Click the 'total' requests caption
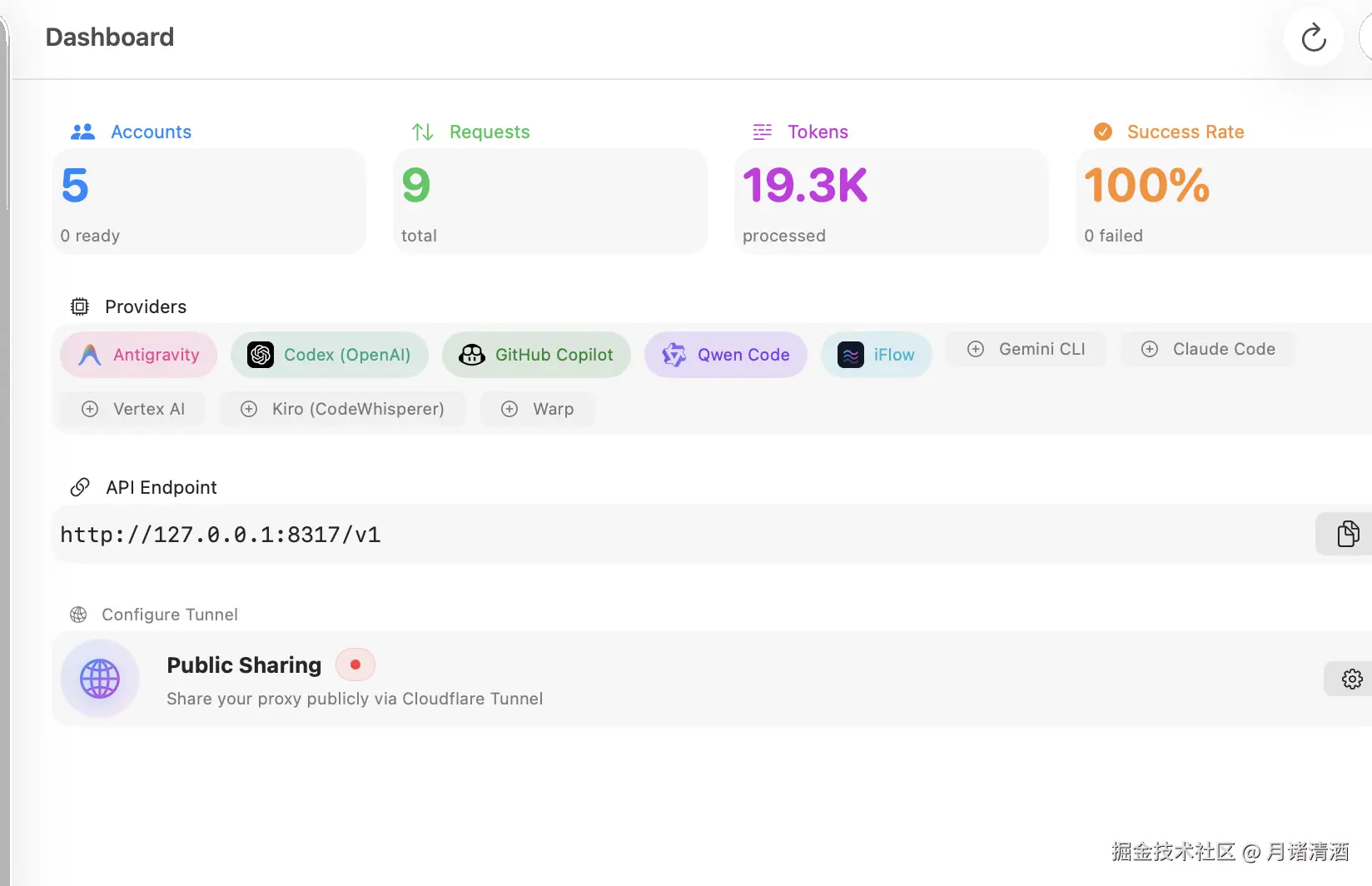This screenshot has width=1372, height=886. click(x=419, y=236)
